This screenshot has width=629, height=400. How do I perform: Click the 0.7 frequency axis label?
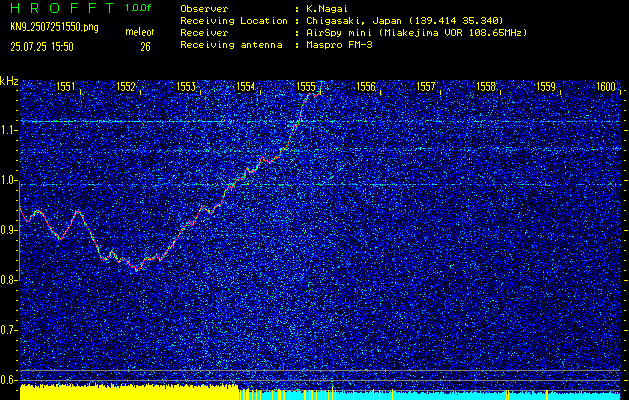[7, 330]
